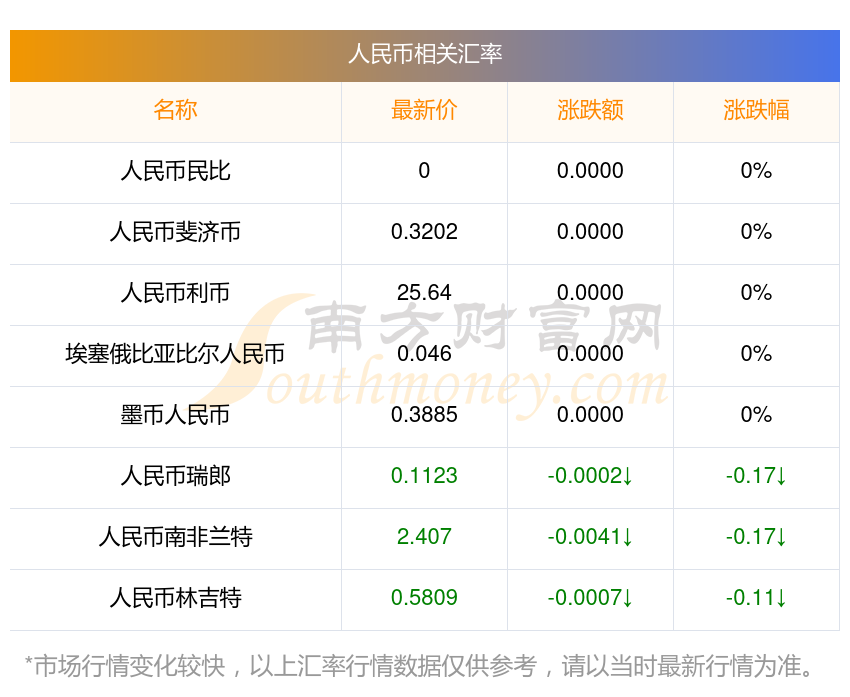Select the 人民币利币 row name
Image resolution: width=850 pixels, height=697 pixels.
coord(175,293)
